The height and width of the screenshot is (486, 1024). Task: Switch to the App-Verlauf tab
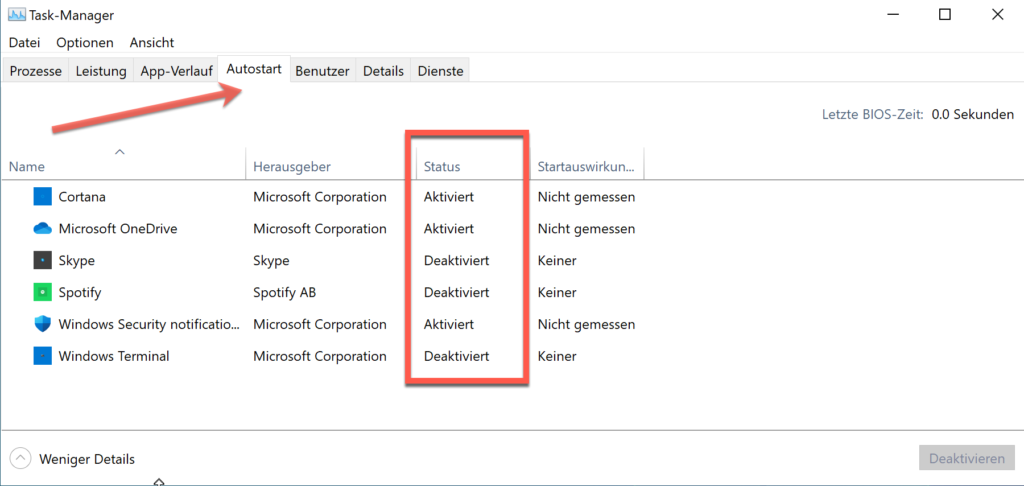(x=176, y=71)
